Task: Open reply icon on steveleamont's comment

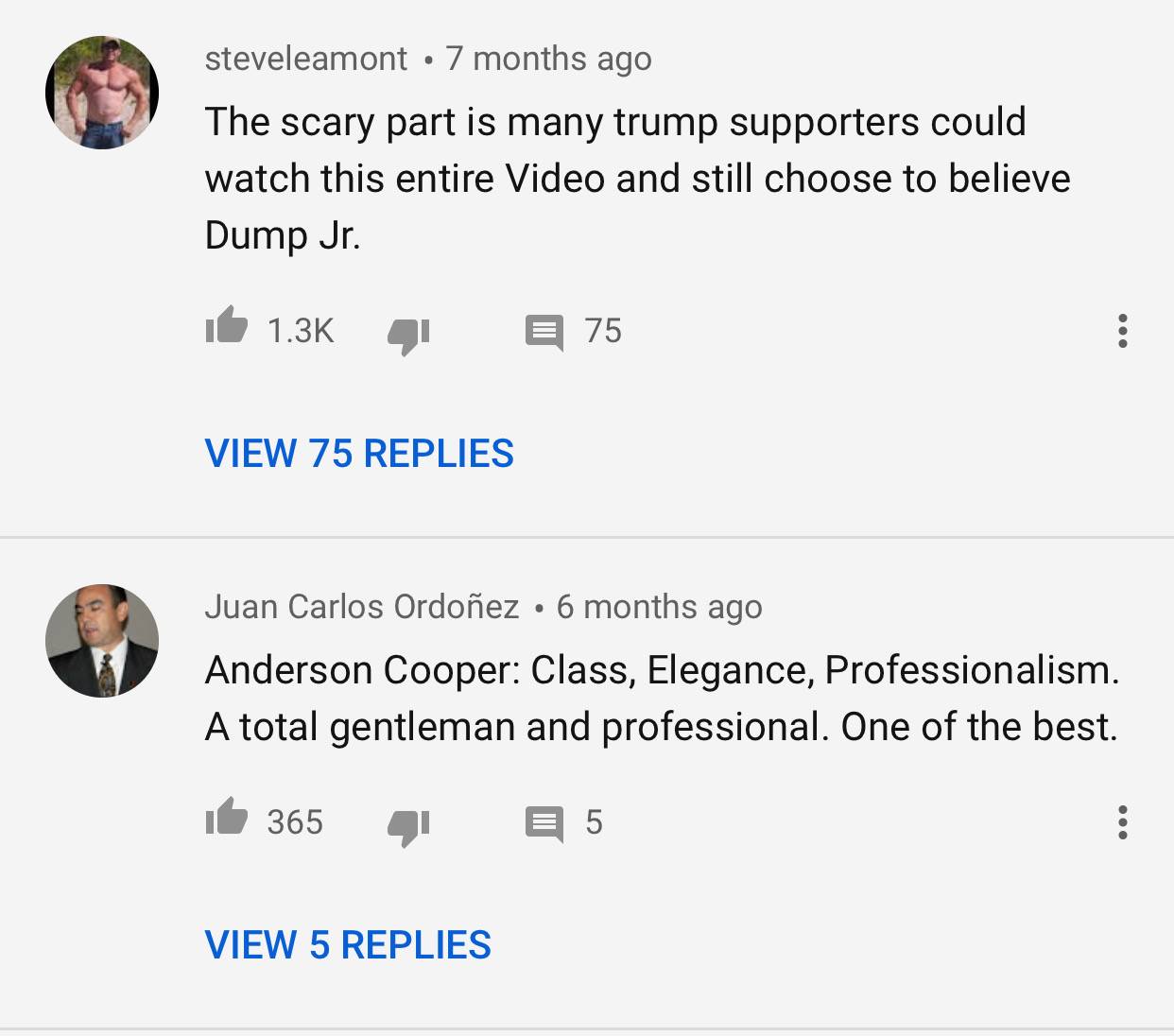Action: [544, 333]
